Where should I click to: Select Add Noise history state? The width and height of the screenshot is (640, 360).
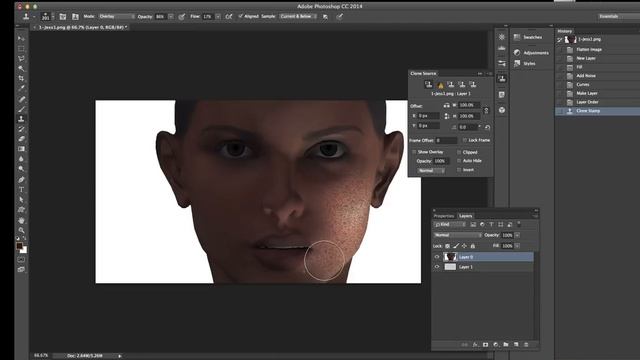coord(598,76)
